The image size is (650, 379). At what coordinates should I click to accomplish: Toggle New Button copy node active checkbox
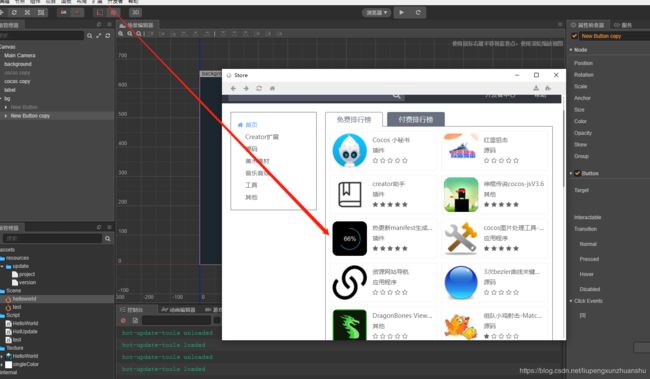pos(575,36)
